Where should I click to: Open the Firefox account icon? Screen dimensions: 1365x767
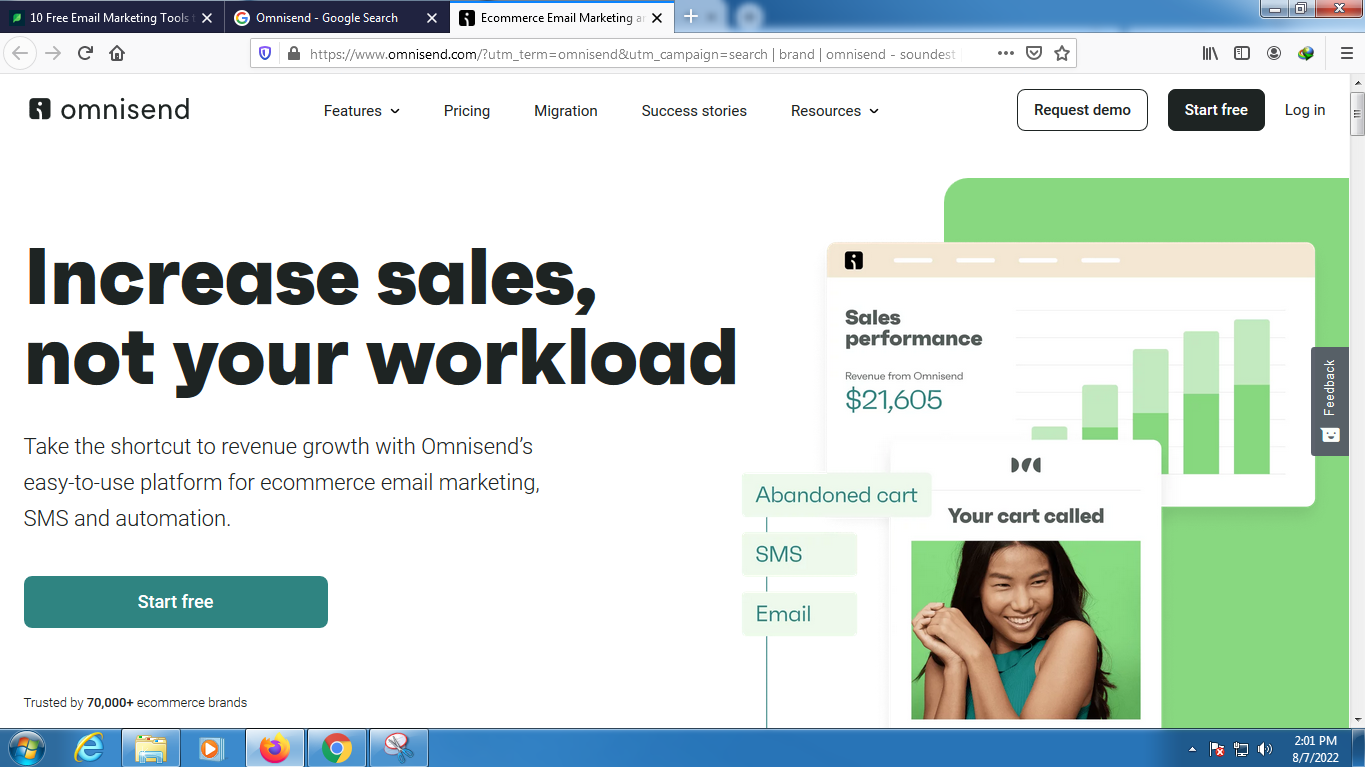(1274, 54)
